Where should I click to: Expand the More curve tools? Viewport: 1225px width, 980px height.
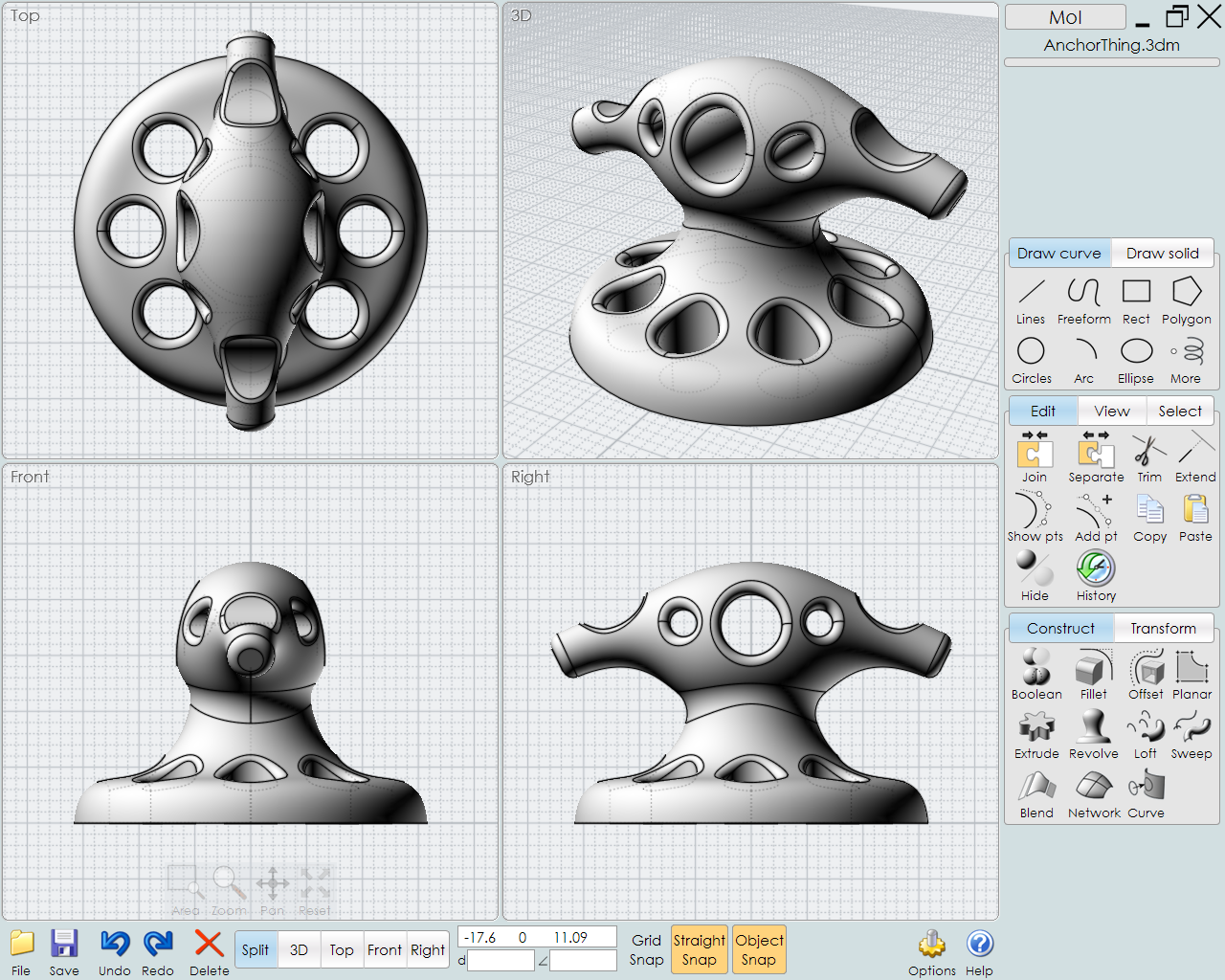[1186, 360]
